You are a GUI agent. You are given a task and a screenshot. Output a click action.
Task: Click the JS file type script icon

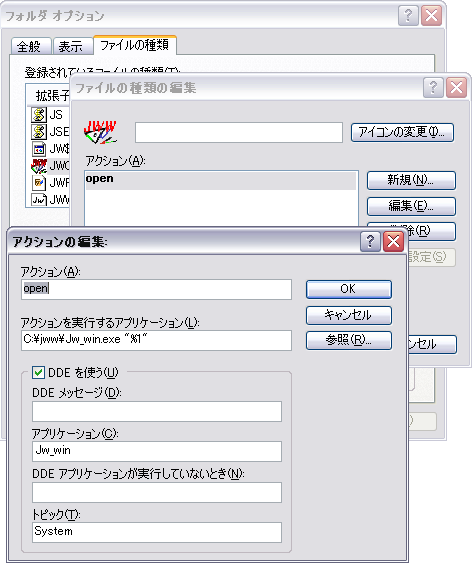[39, 115]
